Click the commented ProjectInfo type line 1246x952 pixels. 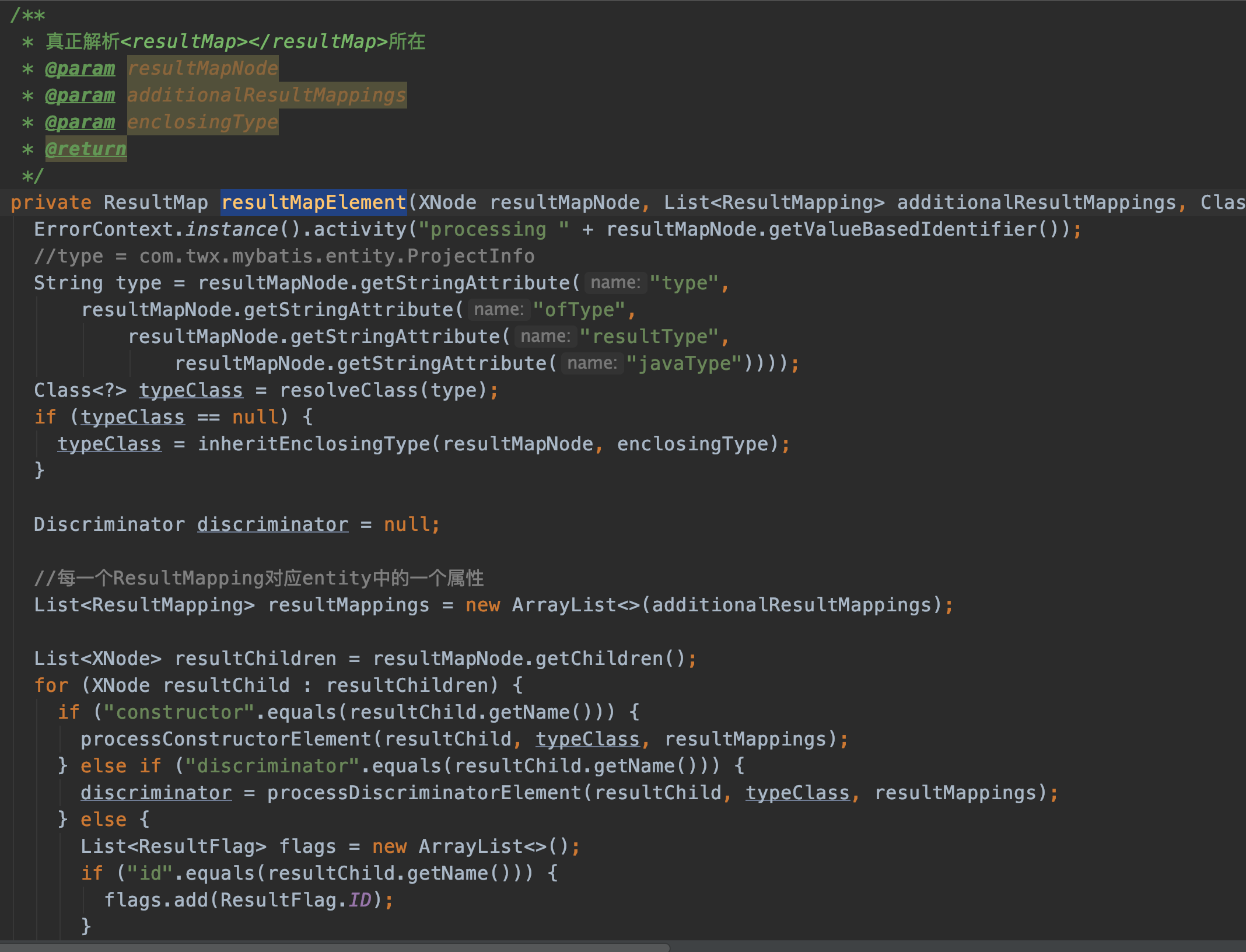point(284,256)
